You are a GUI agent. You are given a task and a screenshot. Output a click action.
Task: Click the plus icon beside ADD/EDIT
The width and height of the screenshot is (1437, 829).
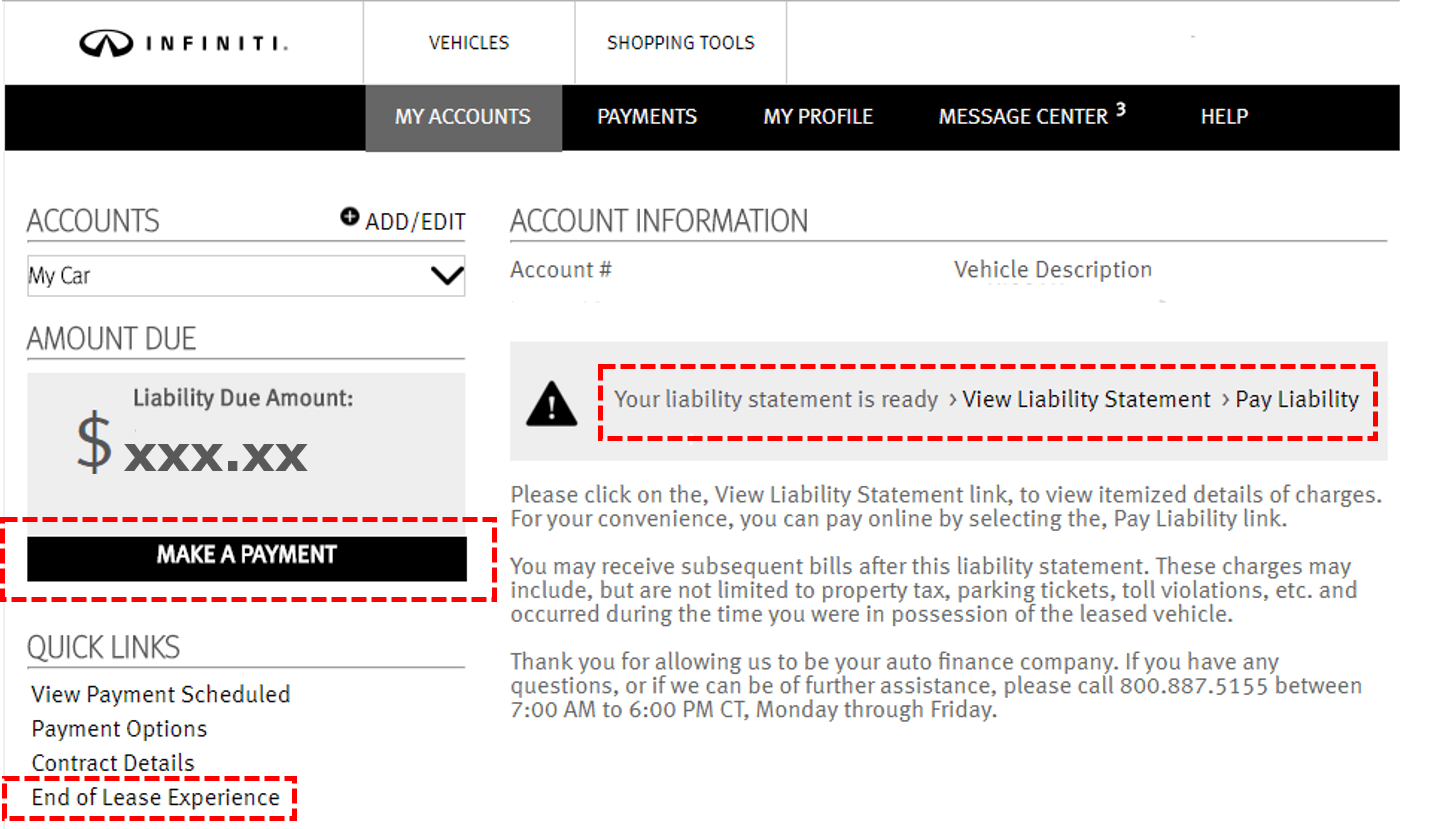point(349,216)
